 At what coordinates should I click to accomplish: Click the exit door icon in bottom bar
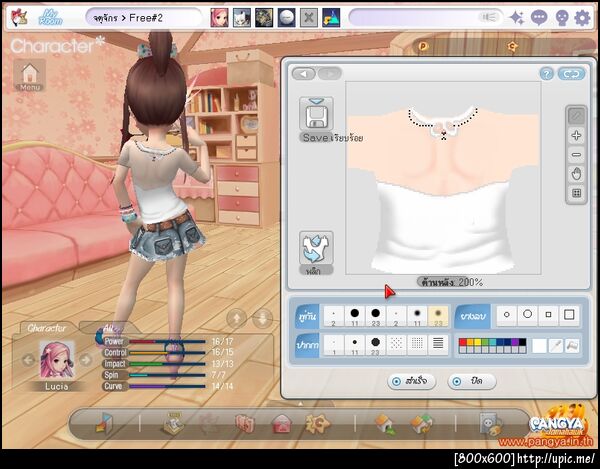pyautogui.click(x=103, y=423)
